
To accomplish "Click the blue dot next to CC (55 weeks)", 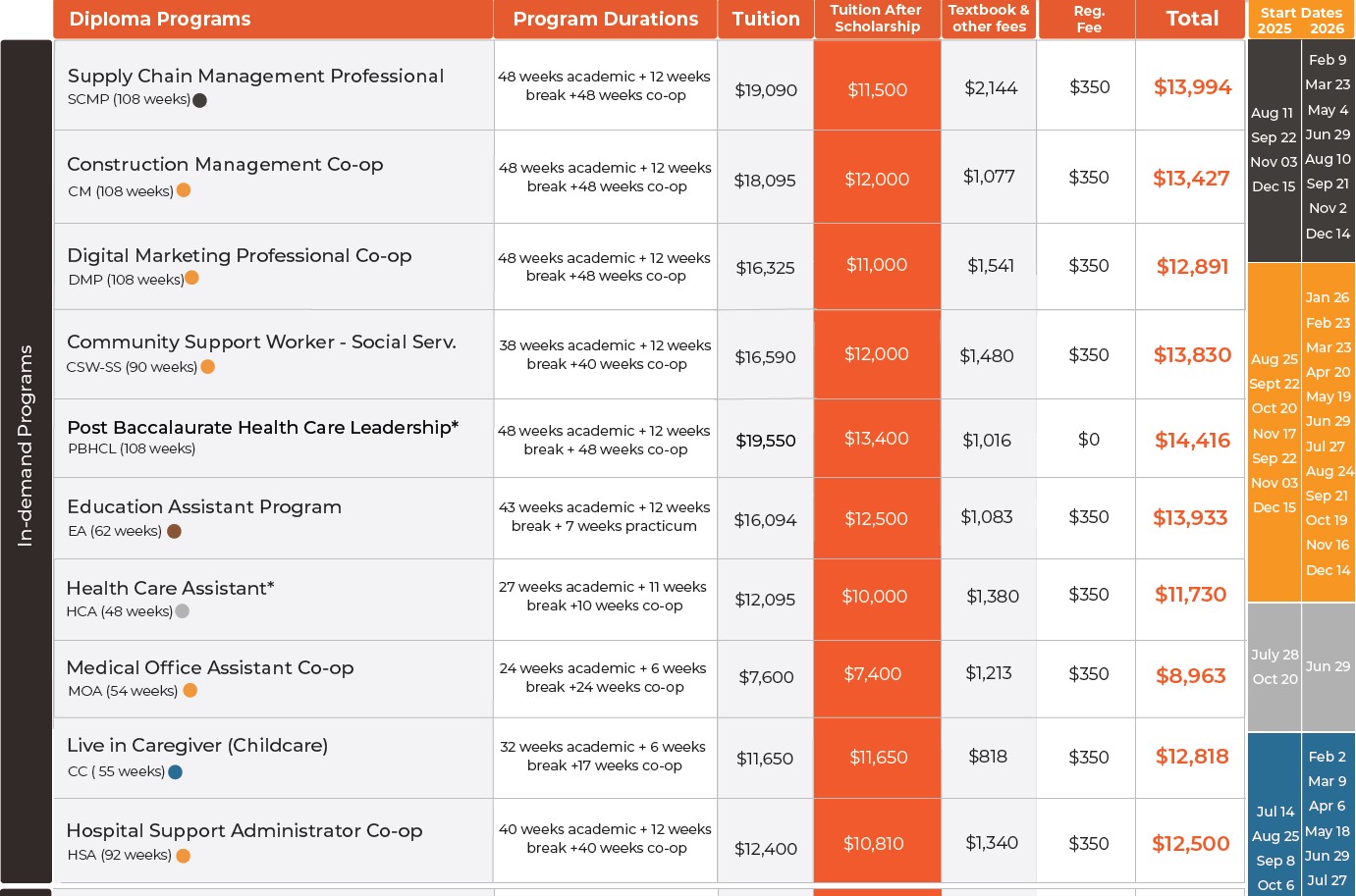I will click(176, 772).
